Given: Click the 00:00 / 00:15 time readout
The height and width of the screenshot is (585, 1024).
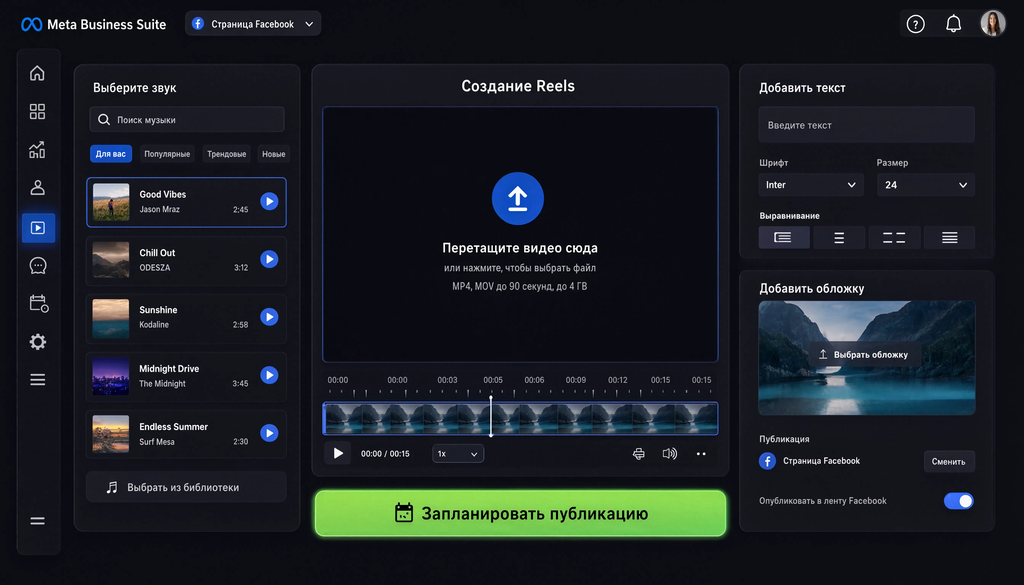Looking at the screenshot, I should pyautogui.click(x=385, y=454).
